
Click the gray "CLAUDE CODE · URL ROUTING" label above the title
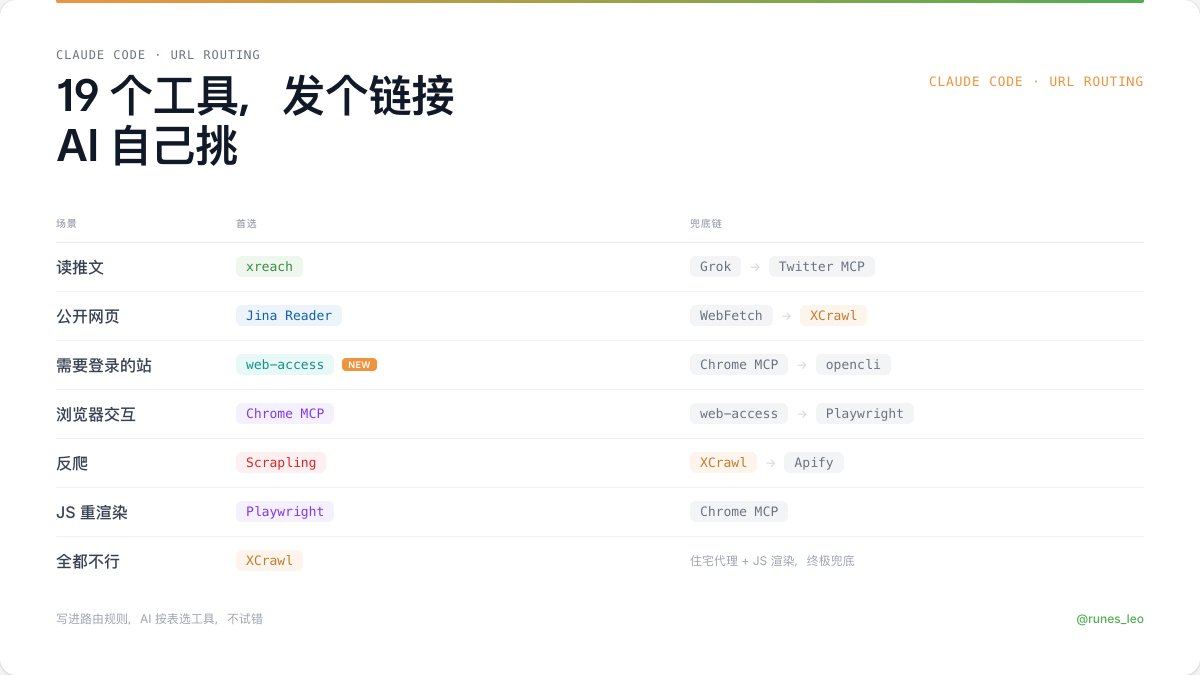158,55
